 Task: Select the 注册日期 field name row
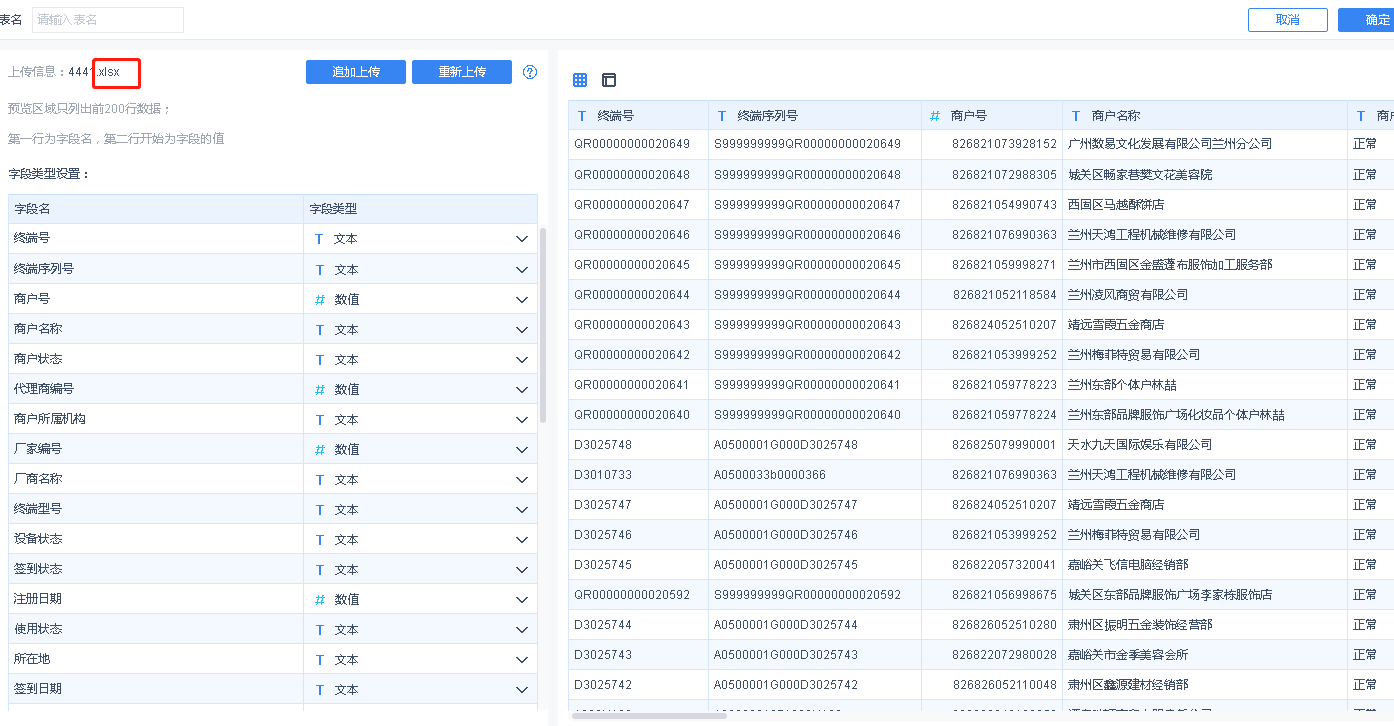pyautogui.click(x=156, y=599)
